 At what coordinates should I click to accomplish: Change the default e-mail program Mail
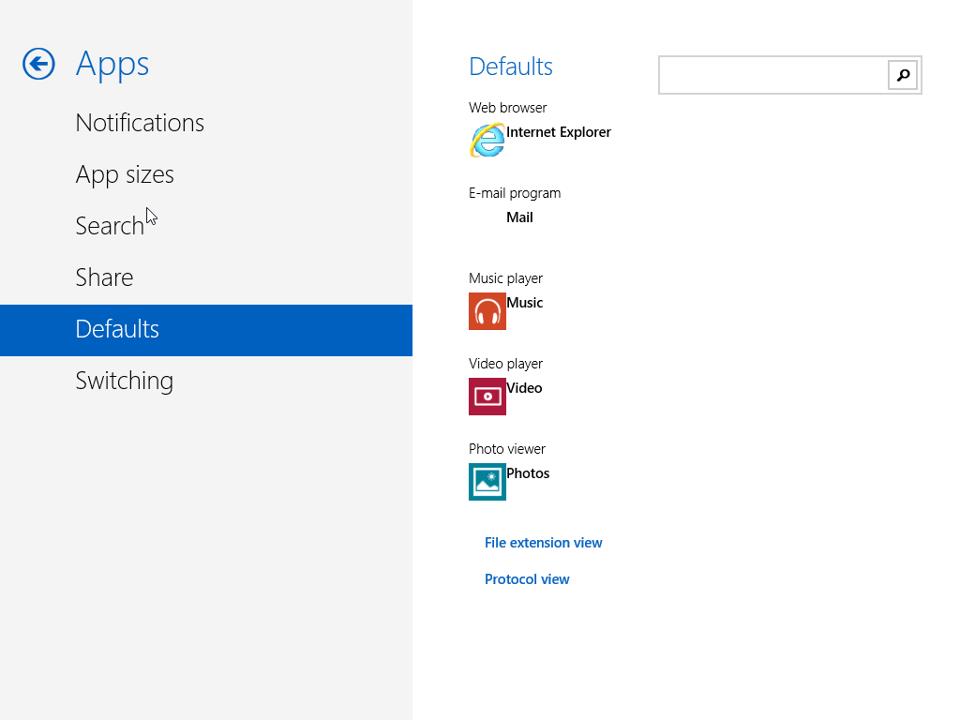(x=519, y=217)
